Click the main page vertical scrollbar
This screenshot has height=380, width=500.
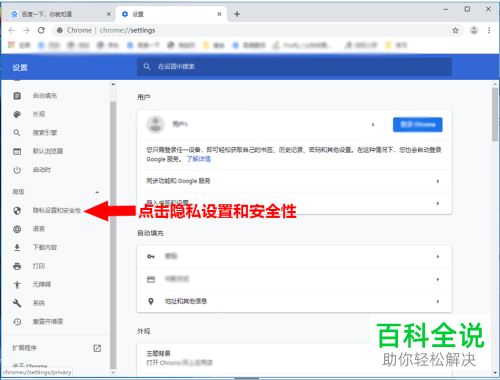(x=495, y=115)
